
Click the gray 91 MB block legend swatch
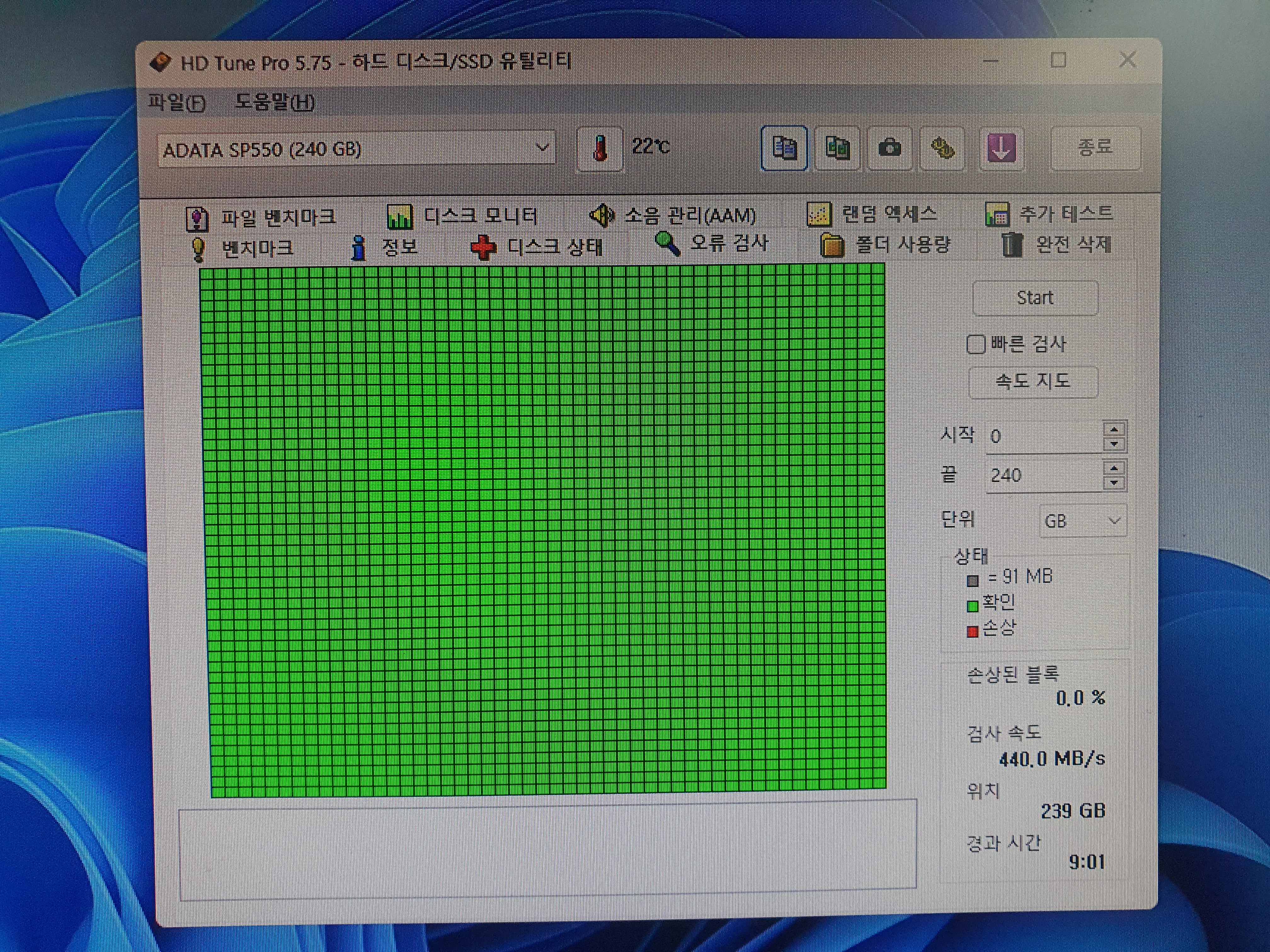point(973,580)
